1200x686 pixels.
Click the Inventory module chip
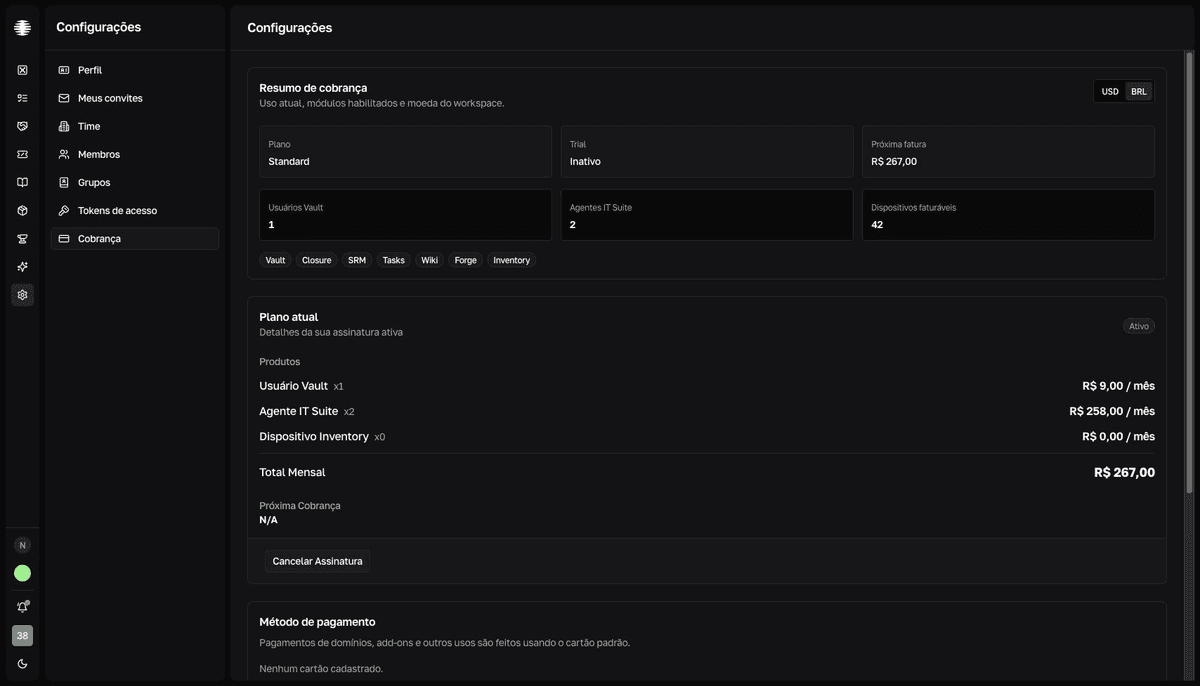coord(512,260)
